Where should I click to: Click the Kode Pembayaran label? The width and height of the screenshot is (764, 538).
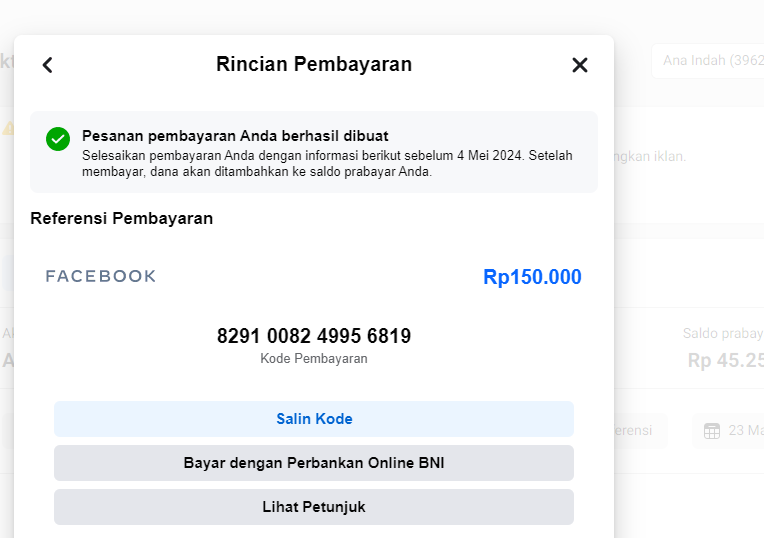(314, 358)
